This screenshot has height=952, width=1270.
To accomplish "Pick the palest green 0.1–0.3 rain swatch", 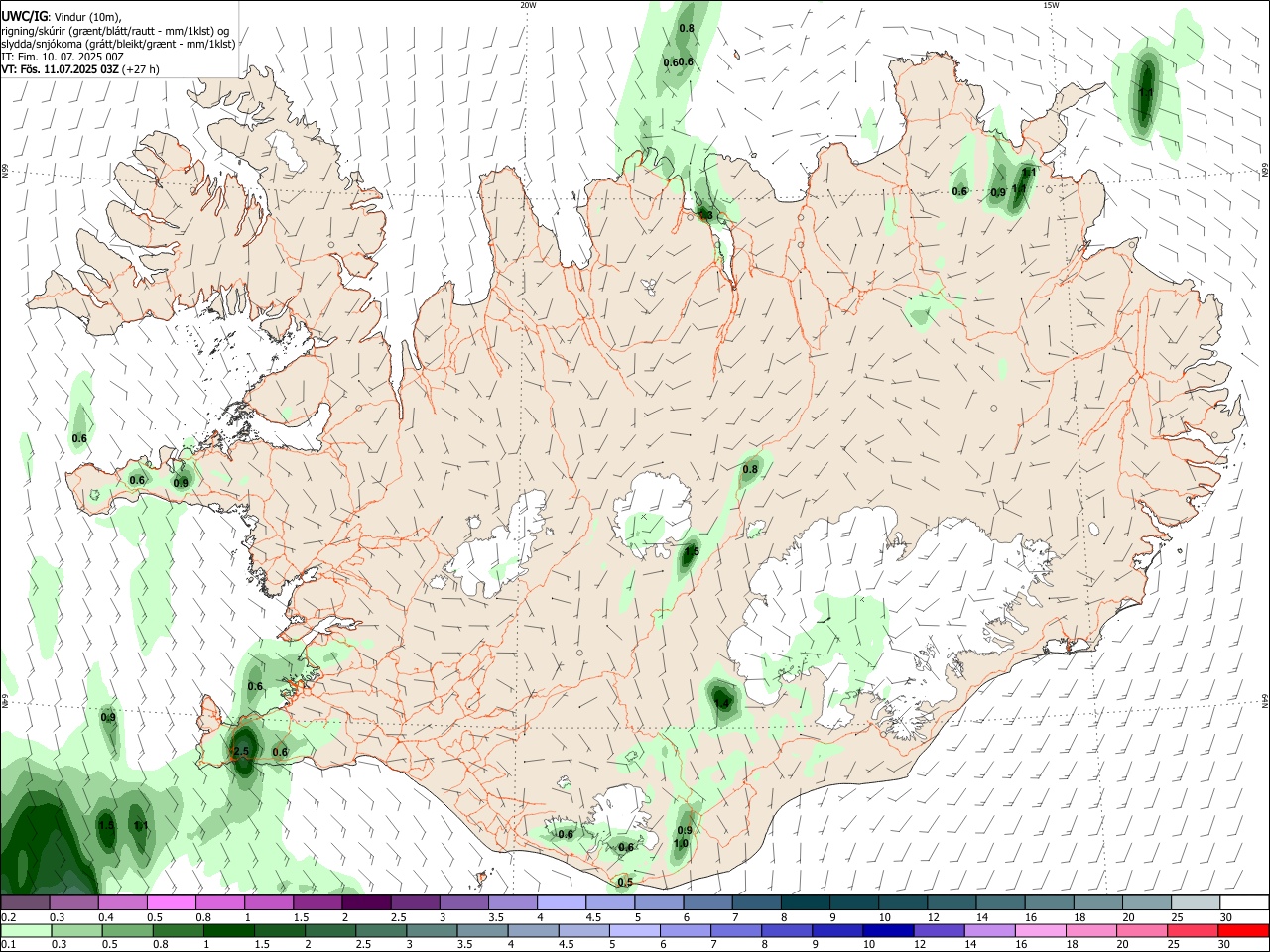I will [25, 931].
